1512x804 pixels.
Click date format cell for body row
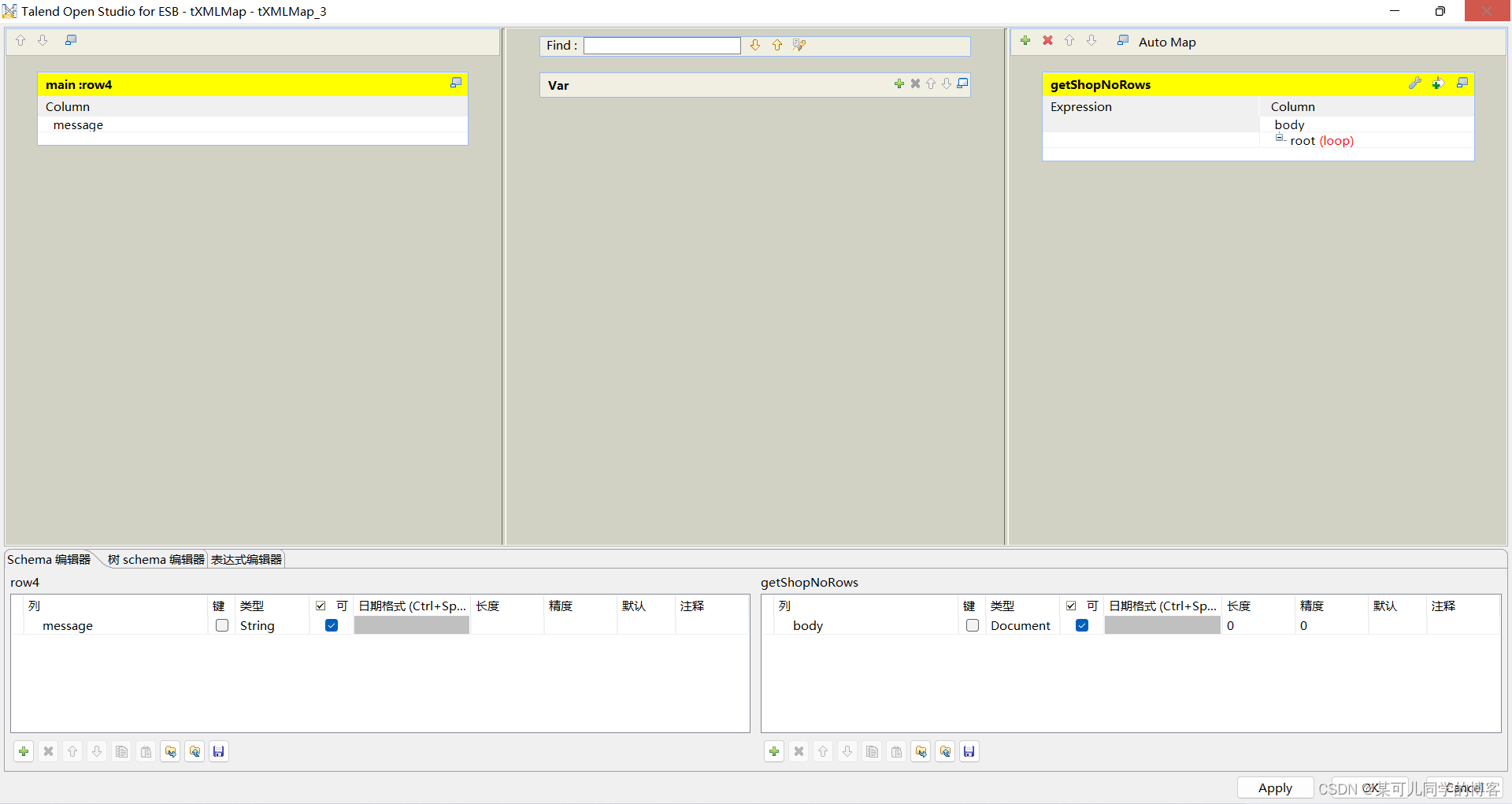[x=1162, y=625]
